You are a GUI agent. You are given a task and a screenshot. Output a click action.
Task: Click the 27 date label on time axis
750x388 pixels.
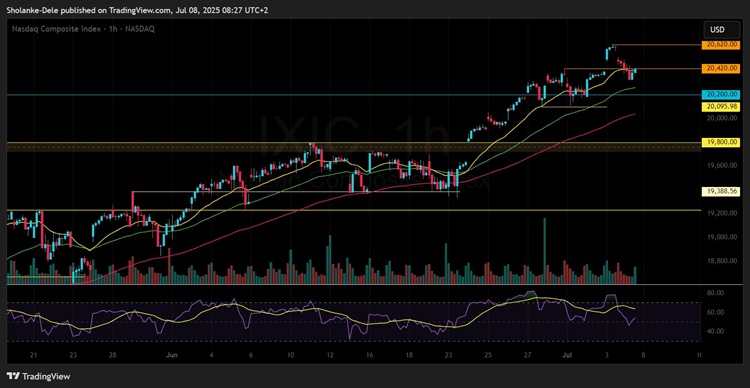527,355
